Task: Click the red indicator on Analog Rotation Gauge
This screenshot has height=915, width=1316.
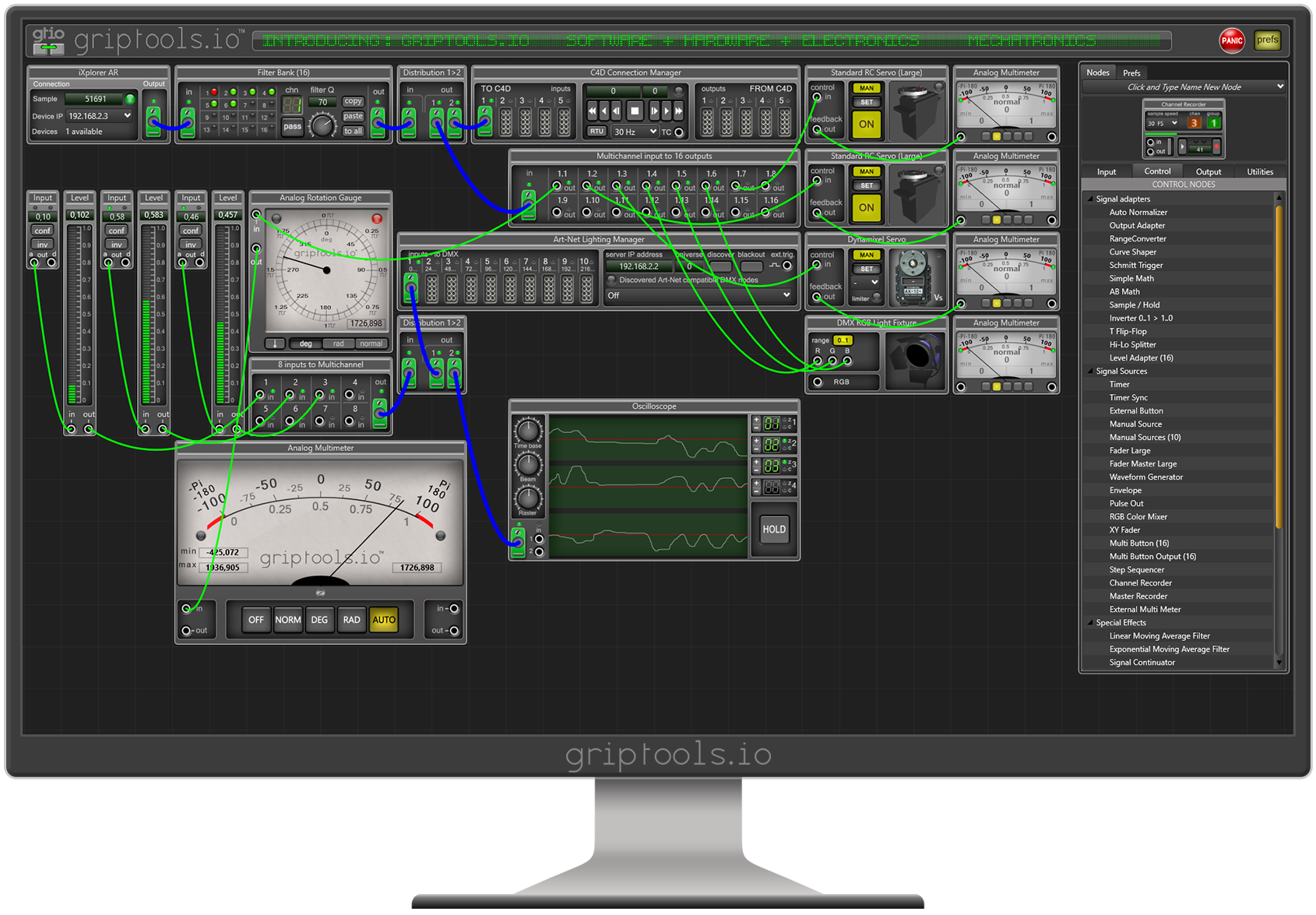Action: [x=377, y=219]
